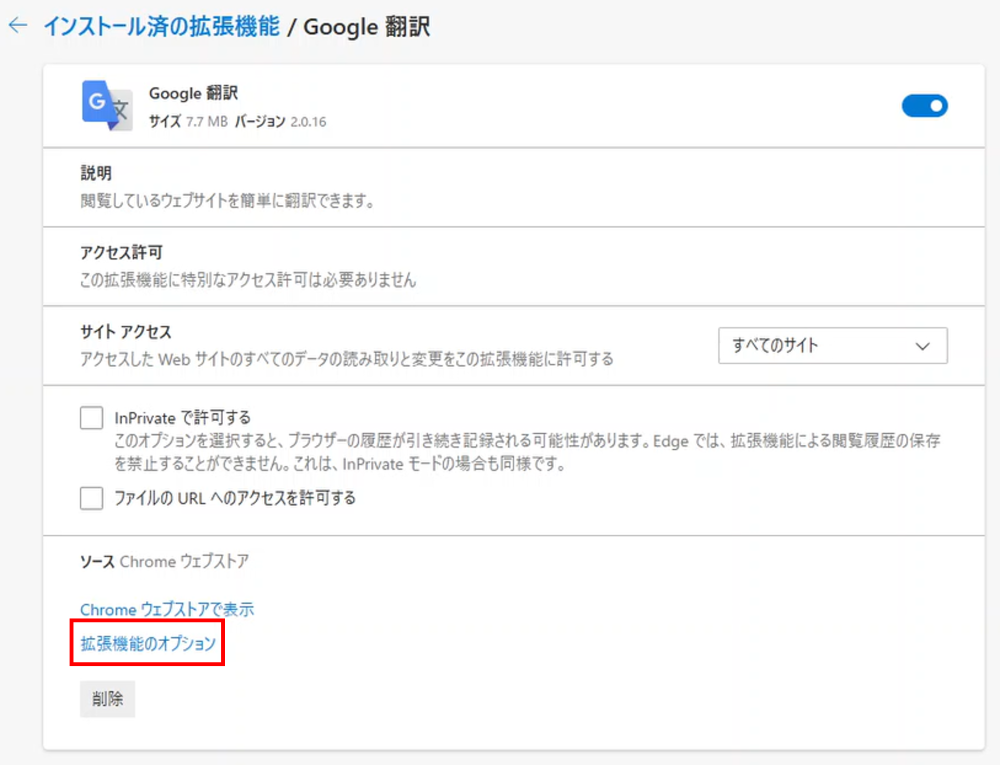Click the サイト アクセス section heading

tap(126, 332)
